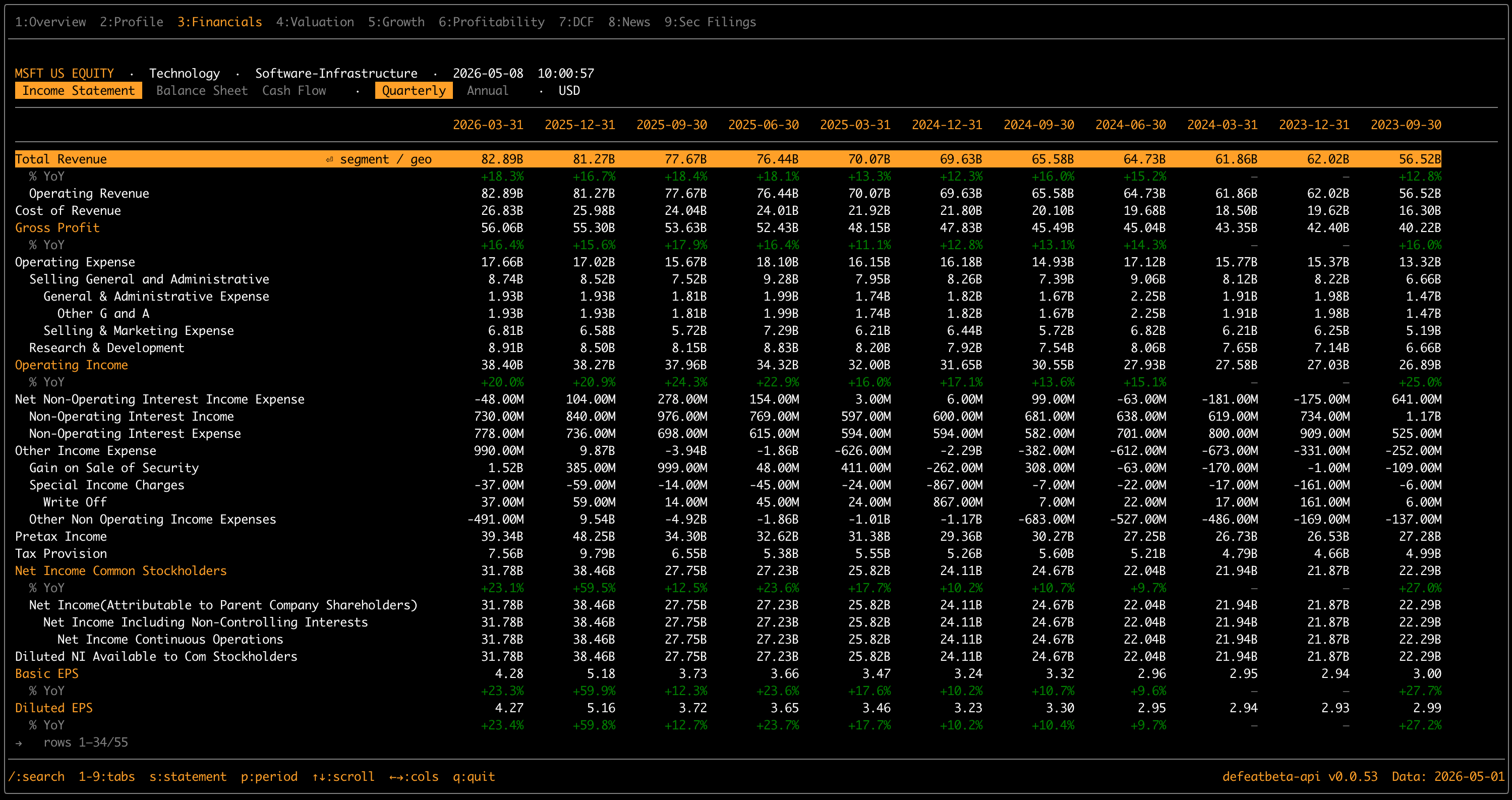
Task: Select the 2025-06-30 column header
Action: pyautogui.click(x=763, y=125)
